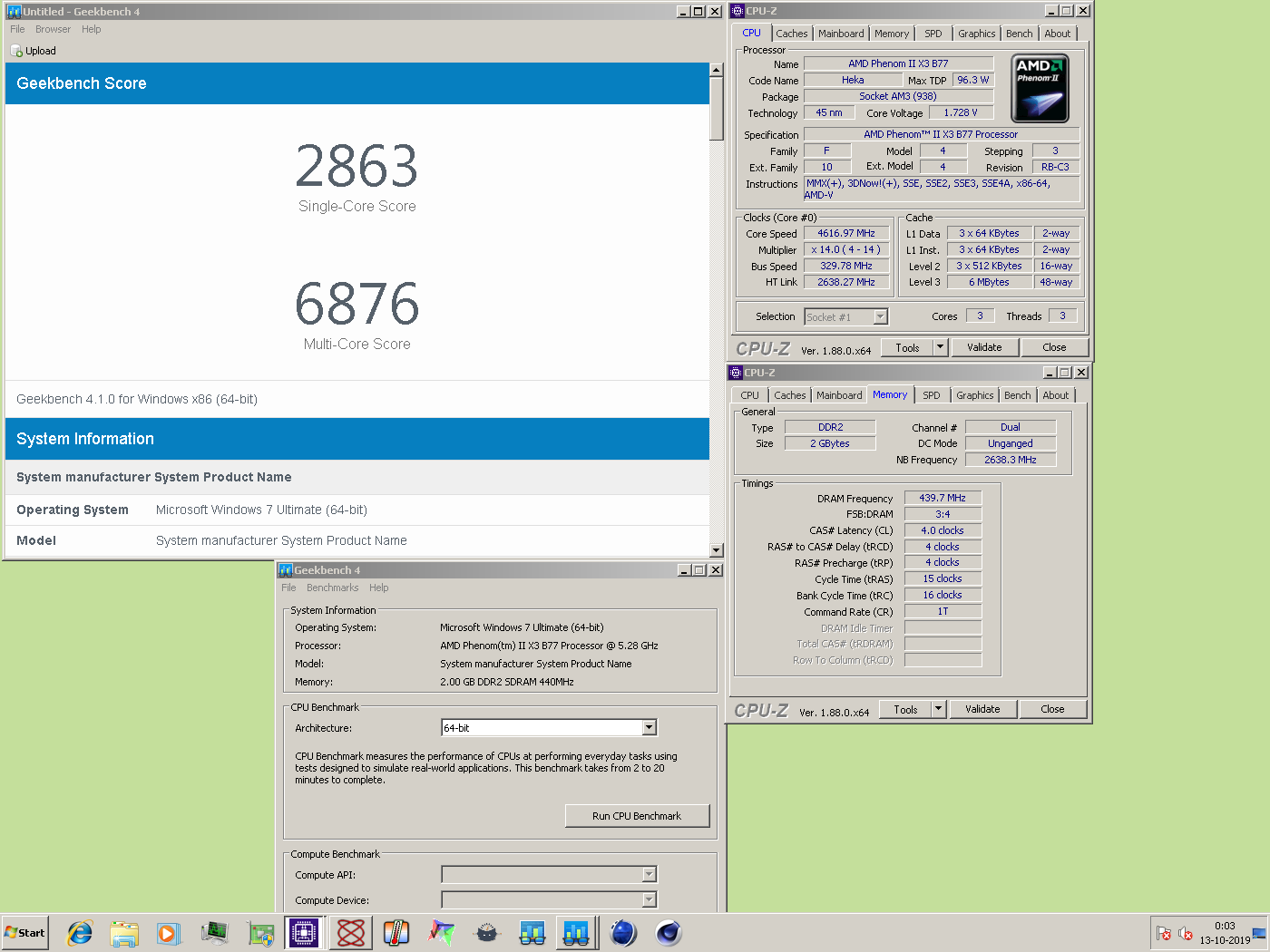Open File menu in Untitled Geekbench window

17,29
